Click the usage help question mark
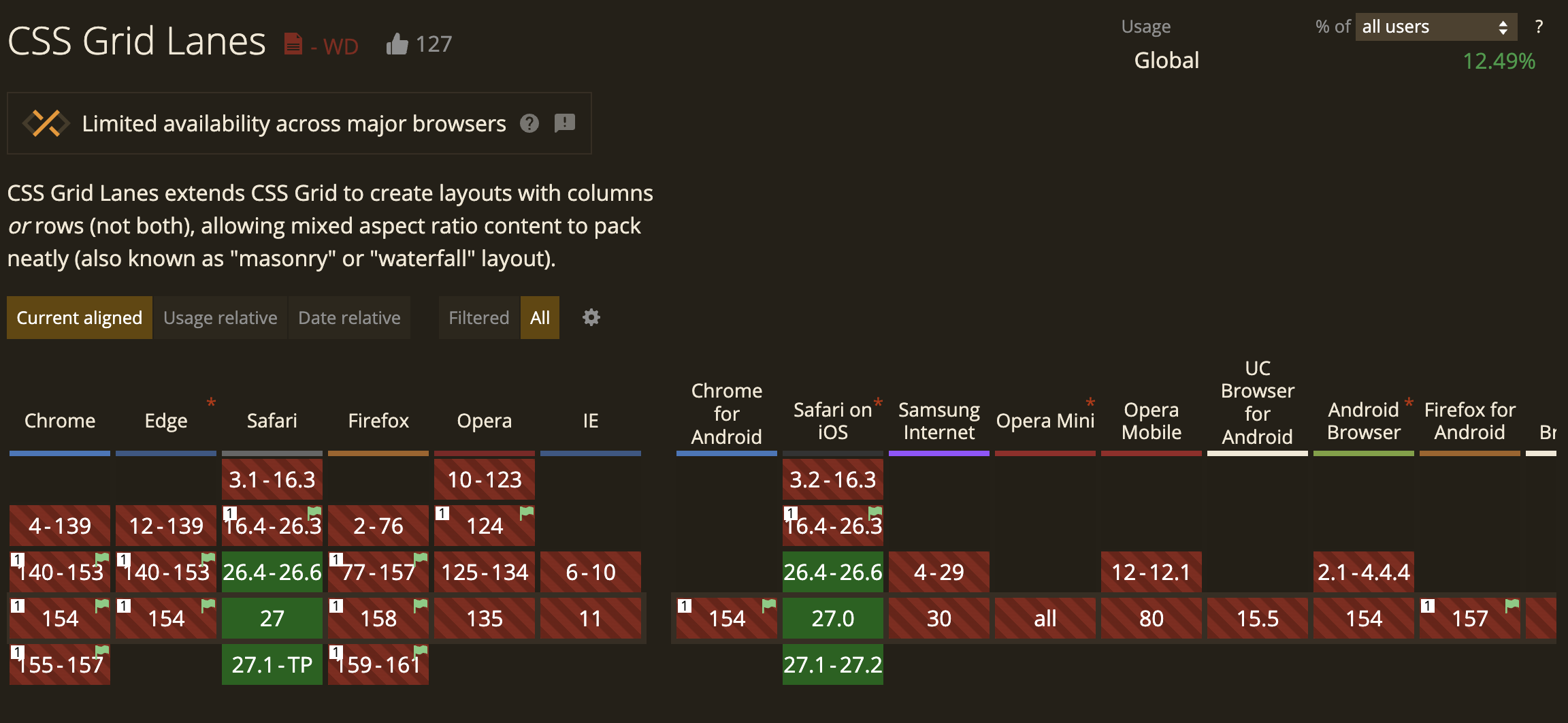 tap(1539, 27)
